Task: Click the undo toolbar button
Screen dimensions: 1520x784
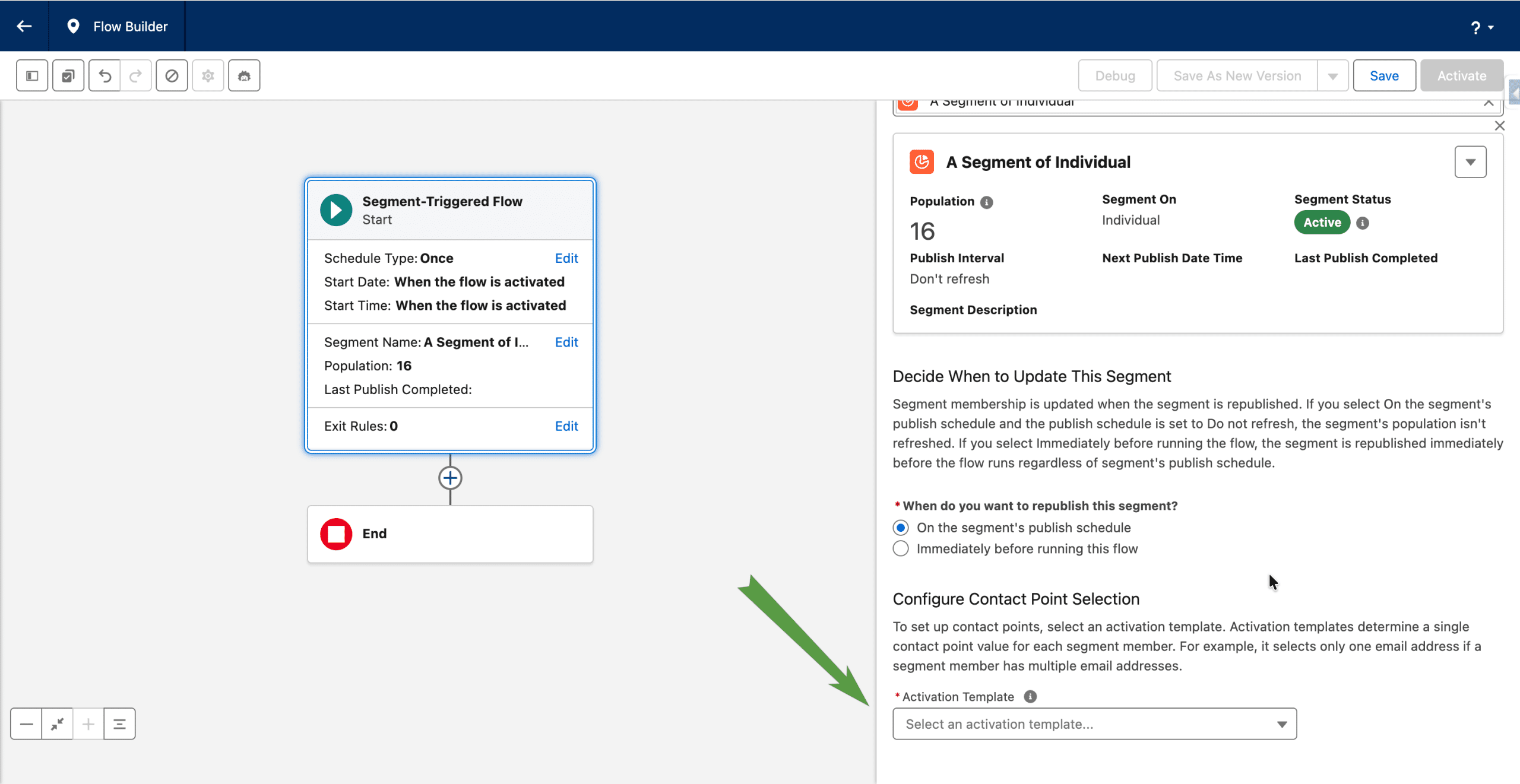Action: point(105,76)
